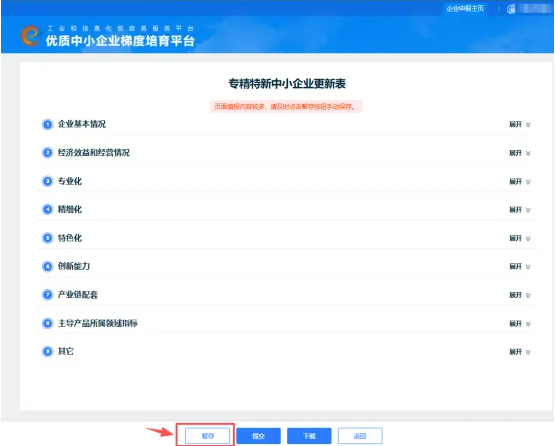Click number 1 badge beside 企业基本情况

pyautogui.click(x=47, y=124)
